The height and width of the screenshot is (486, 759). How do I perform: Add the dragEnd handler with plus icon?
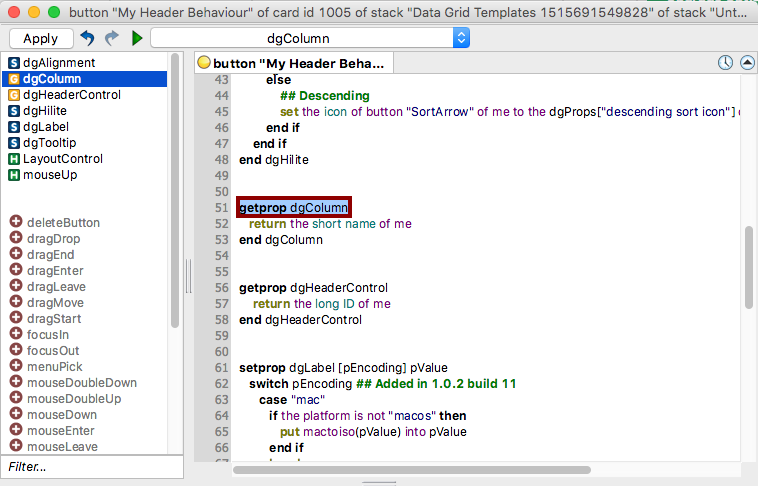[x=16, y=254]
